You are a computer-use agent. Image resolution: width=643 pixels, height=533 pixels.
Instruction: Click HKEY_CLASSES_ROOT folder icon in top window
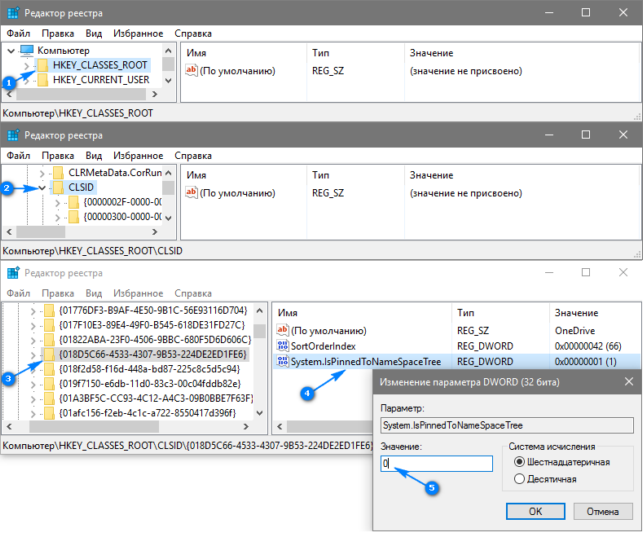(43, 65)
